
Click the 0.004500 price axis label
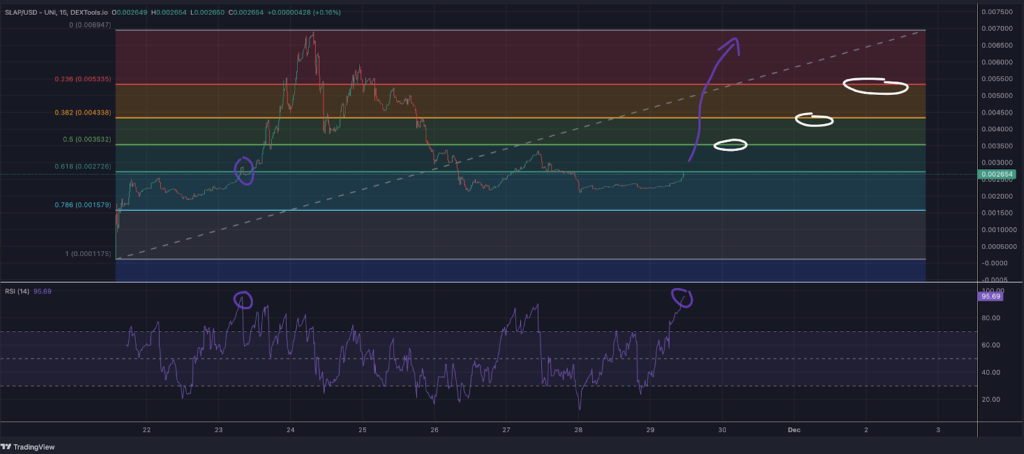click(x=996, y=112)
